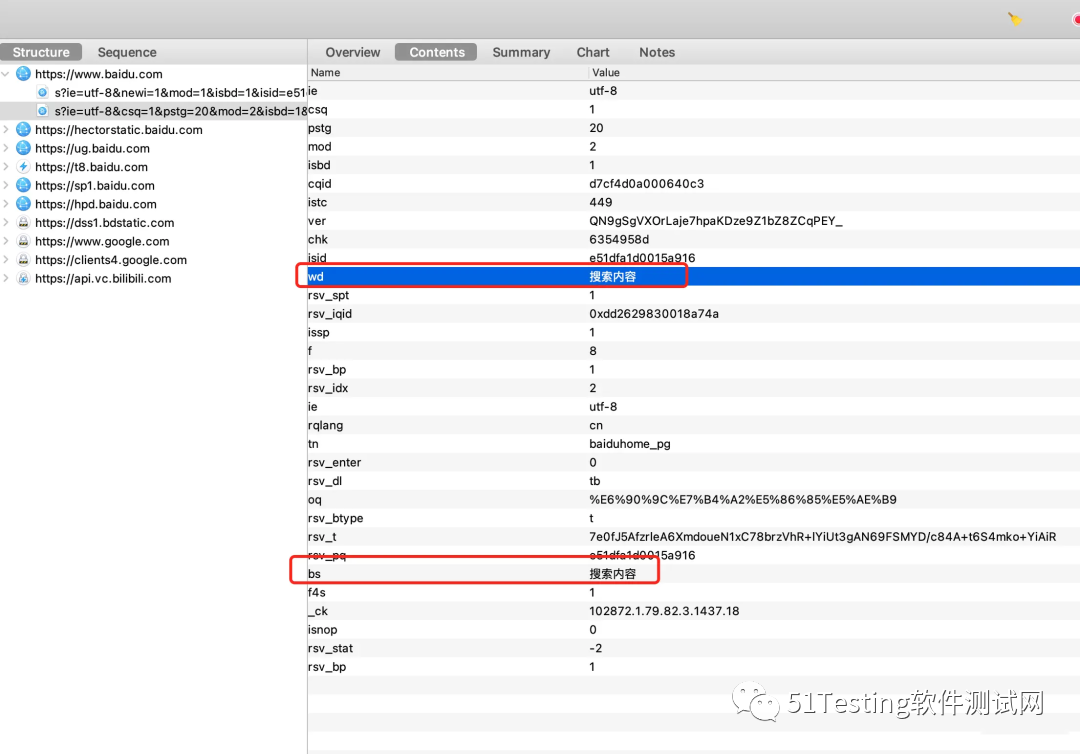The width and height of the screenshot is (1080, 754).
Task: Open the Summary tab
Action: pos(521,52)
